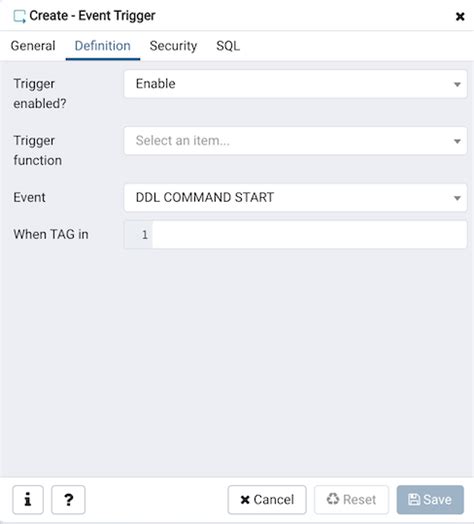Open the Trigger function 'Select an item...' box
Screen dimensions: 474x524
tap(295, 141)
